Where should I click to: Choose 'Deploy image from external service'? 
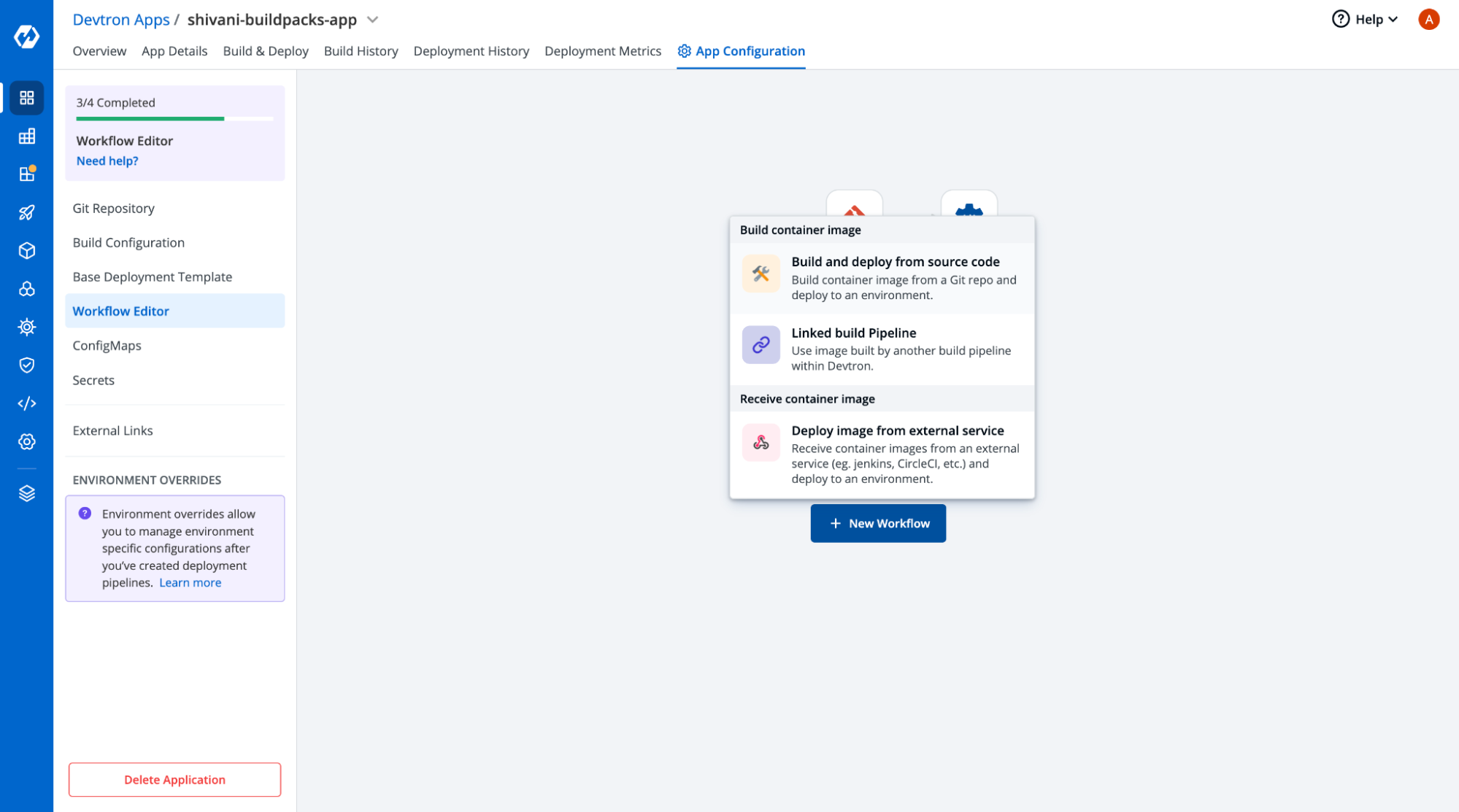[882, 454]
